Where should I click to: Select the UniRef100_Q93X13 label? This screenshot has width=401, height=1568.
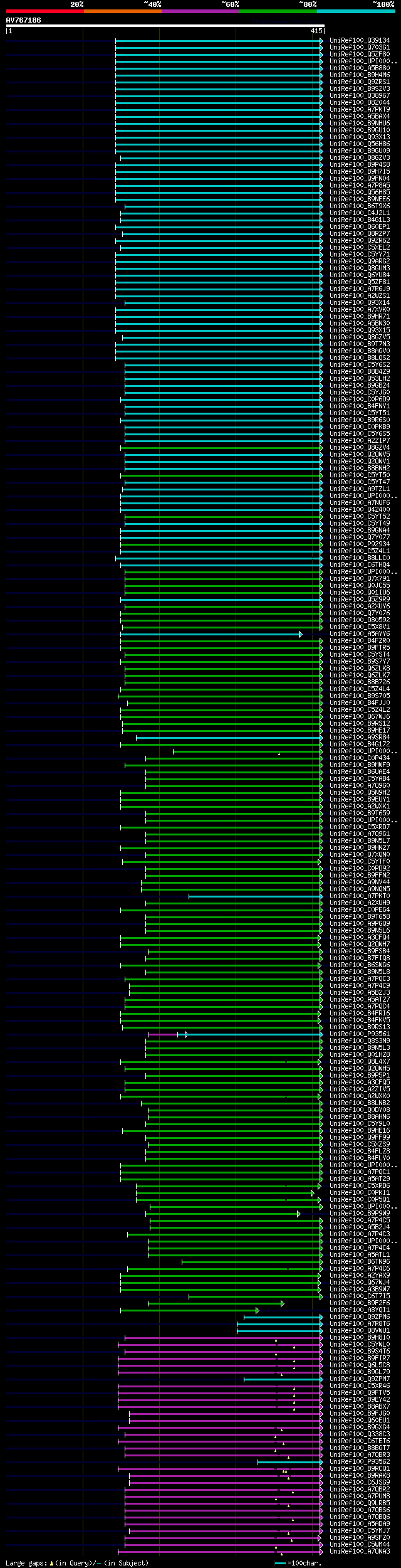[x=360, y=137]
